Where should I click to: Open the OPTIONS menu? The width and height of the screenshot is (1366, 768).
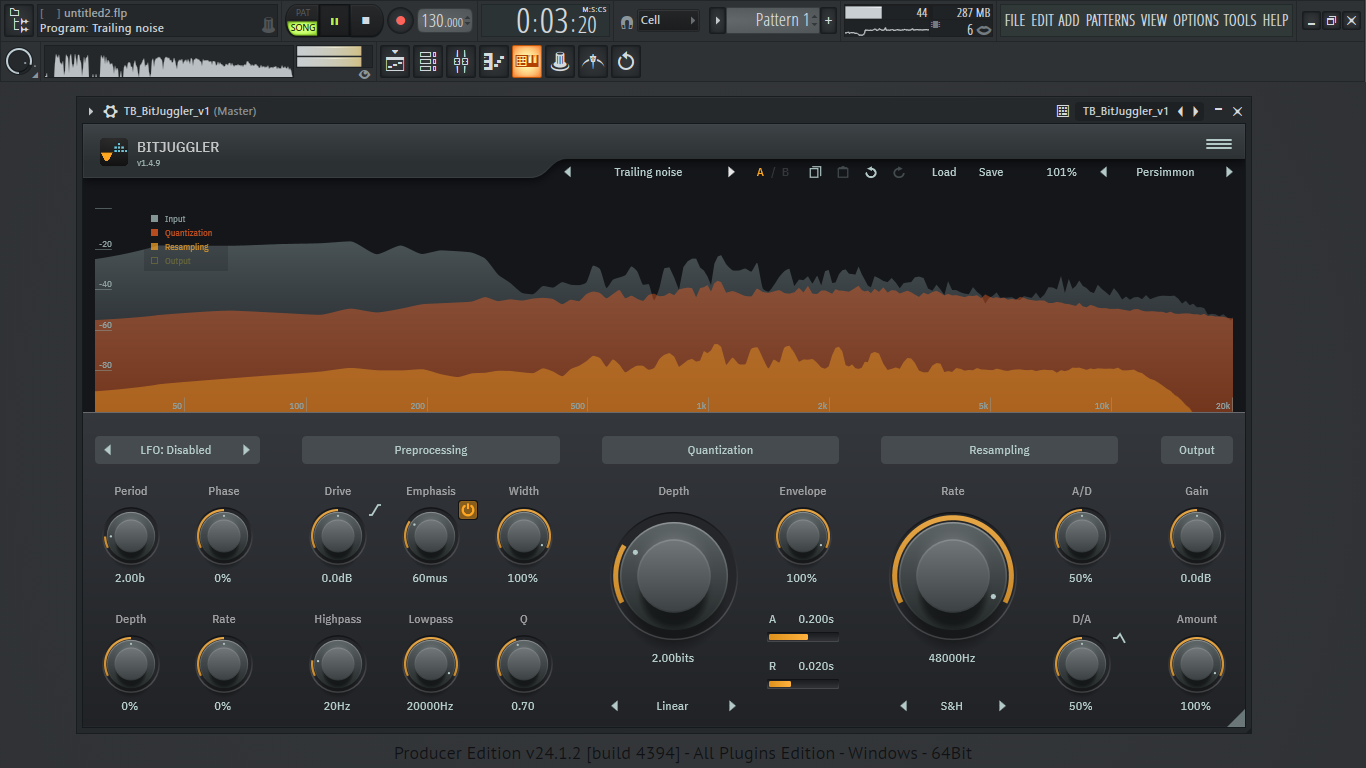[x=1196, y=20]
